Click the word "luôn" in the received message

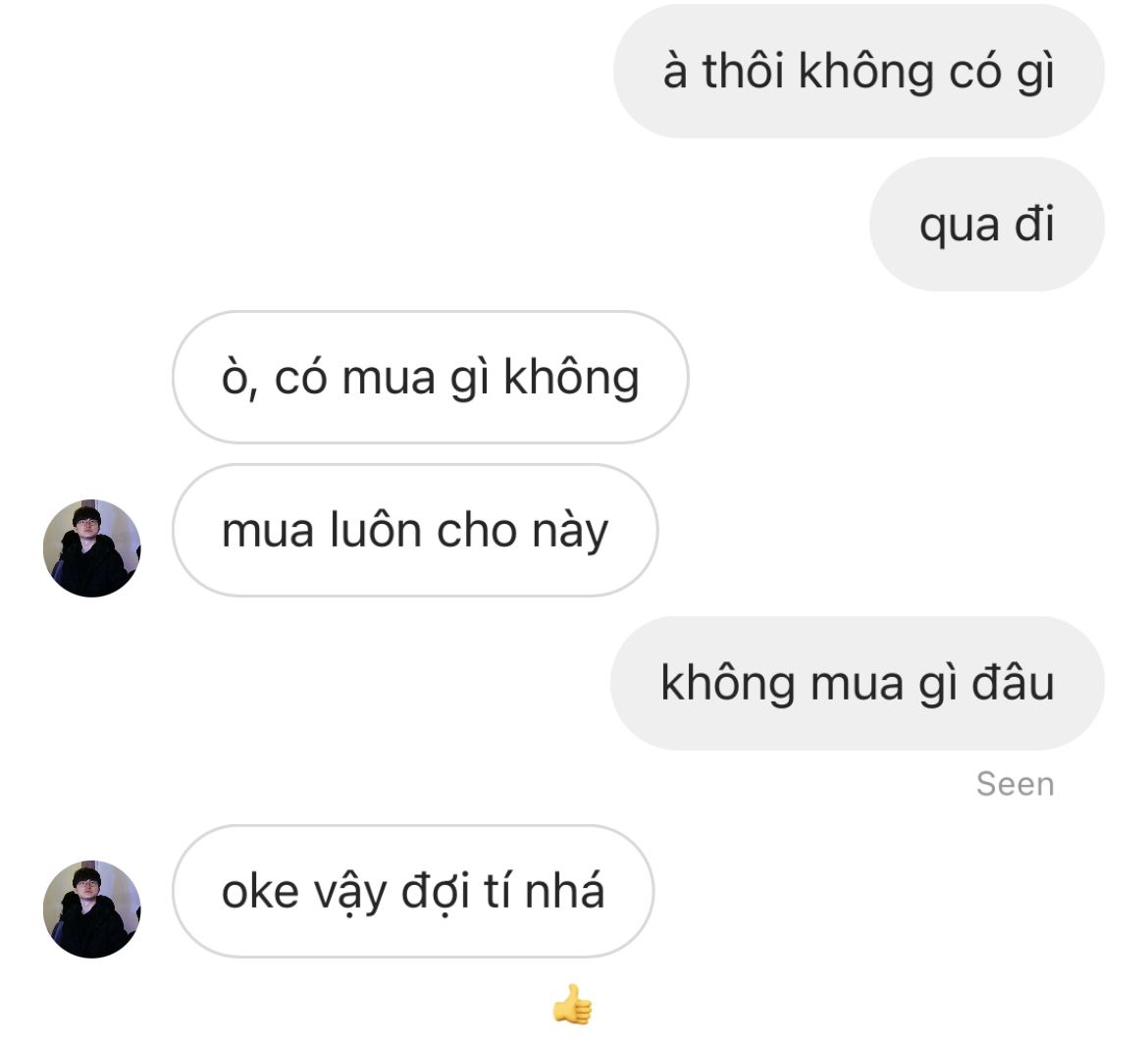(375, 529)
